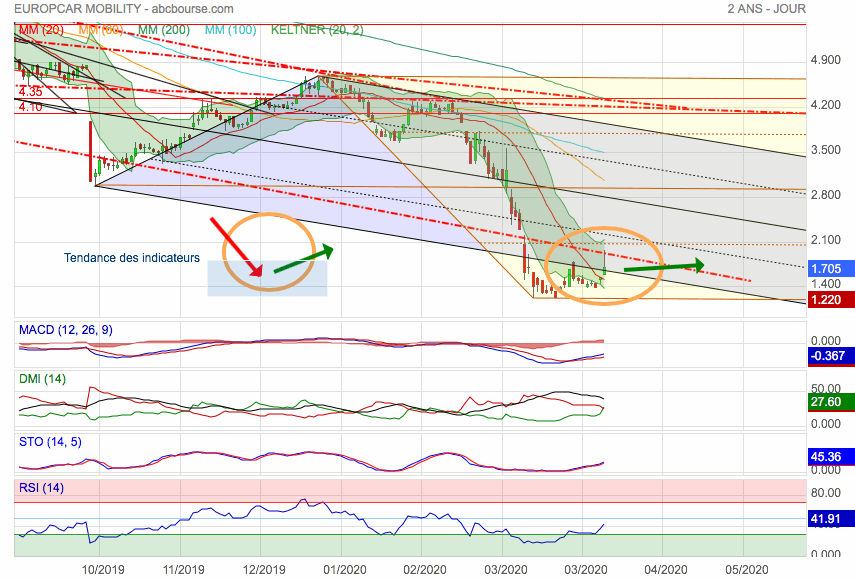Click the 4.35 resistance level label
The image size is (855, 580).
click(31, 92)
